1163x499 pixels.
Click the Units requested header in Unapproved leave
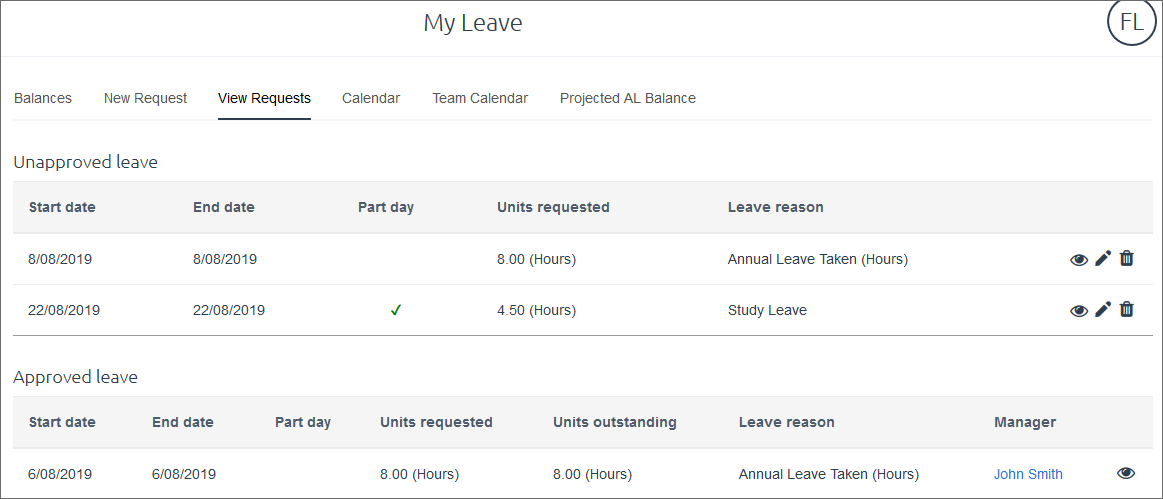[x=553, y=207]
